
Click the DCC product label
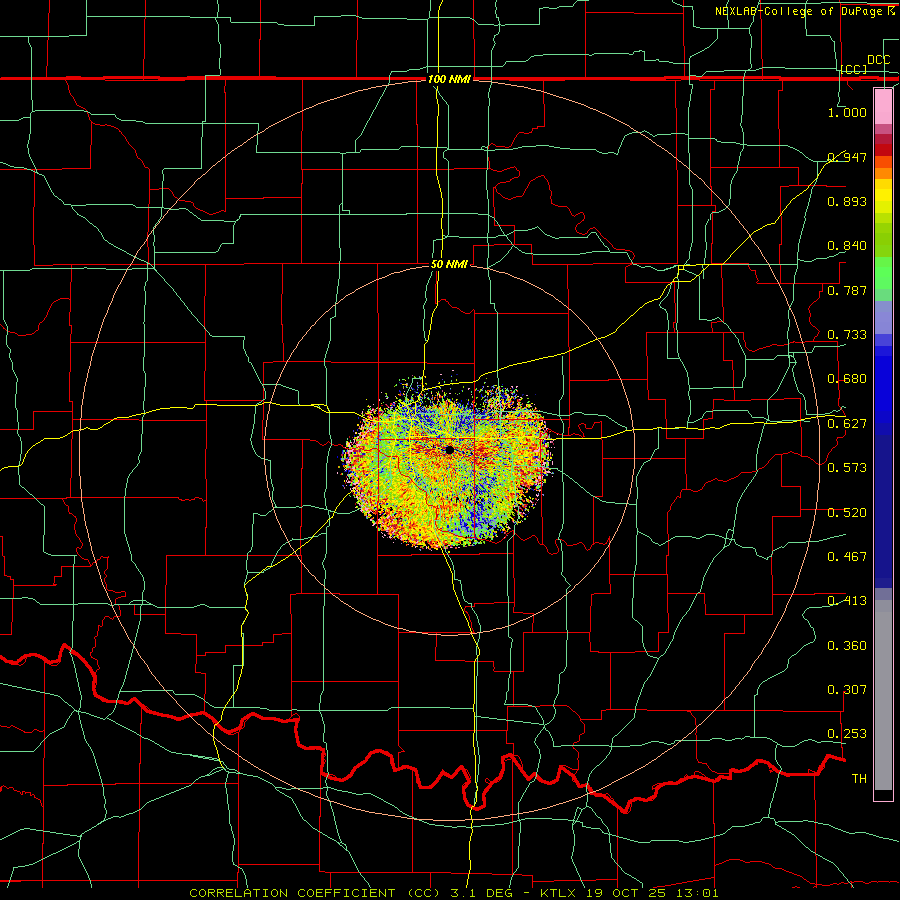click(x=879, y=60)
